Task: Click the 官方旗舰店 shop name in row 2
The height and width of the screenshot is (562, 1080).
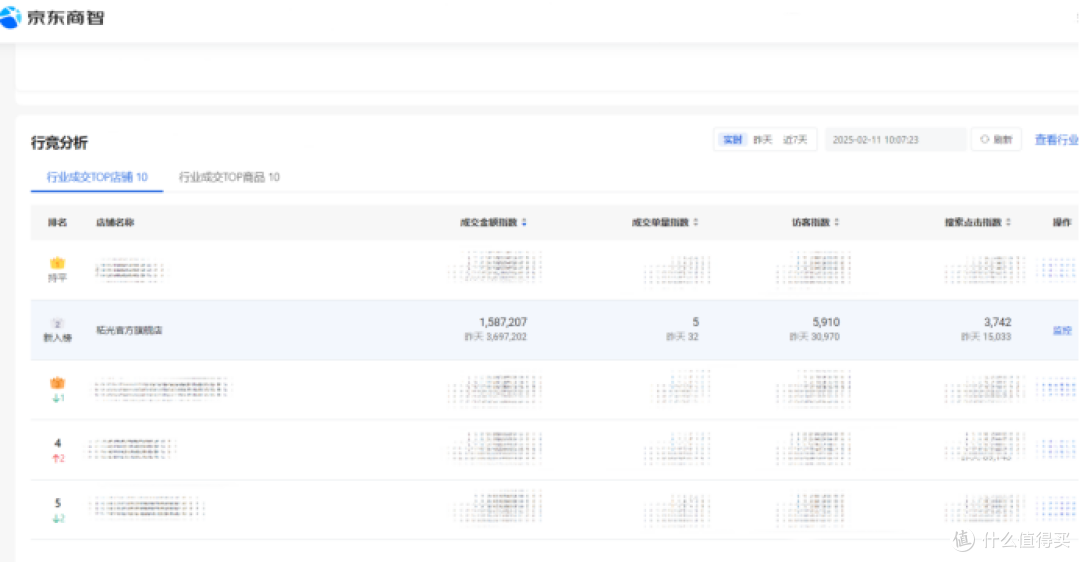Action: click(129, 331)
